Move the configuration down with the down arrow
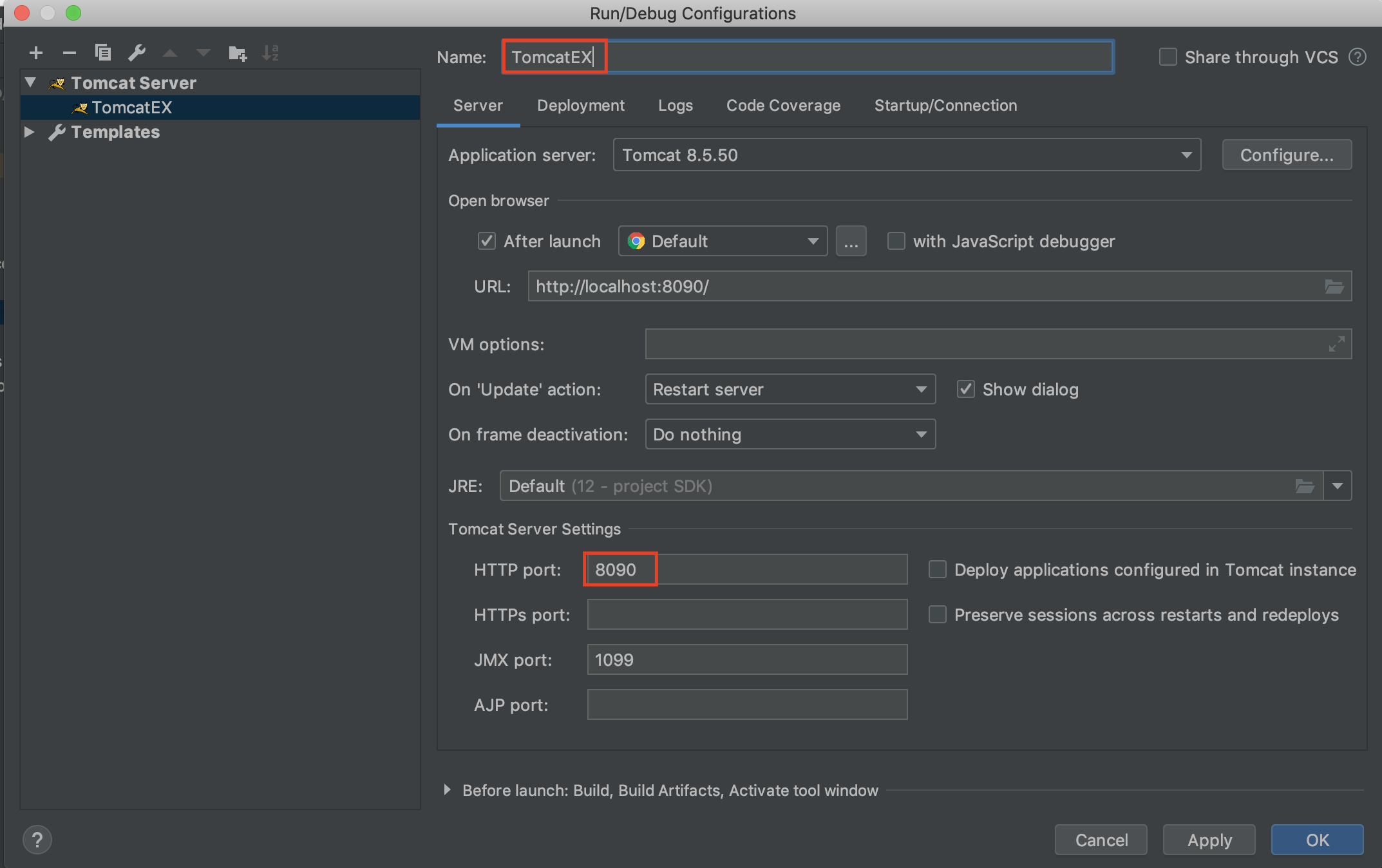 [x=204, y=53]
